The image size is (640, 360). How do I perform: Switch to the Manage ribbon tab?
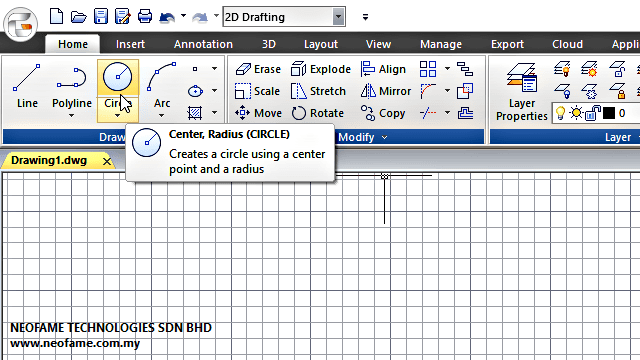(x=441, y=44)
